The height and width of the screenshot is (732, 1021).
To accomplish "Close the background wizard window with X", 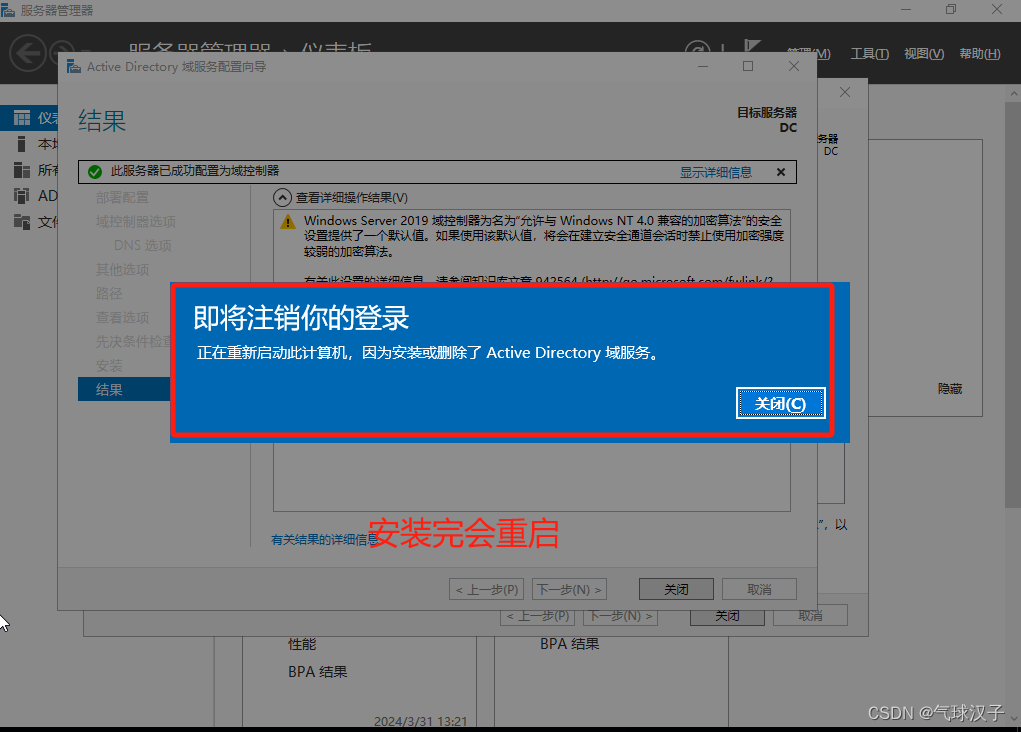I will click(845, 92).
